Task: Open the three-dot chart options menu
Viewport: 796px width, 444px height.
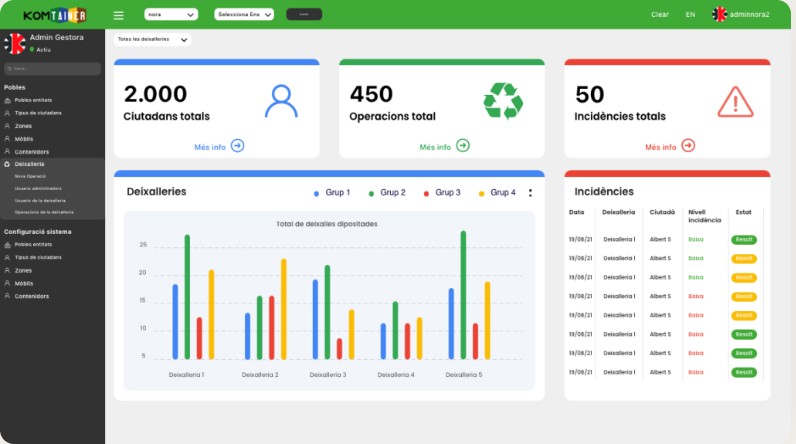Action: [x=530, y=193]
